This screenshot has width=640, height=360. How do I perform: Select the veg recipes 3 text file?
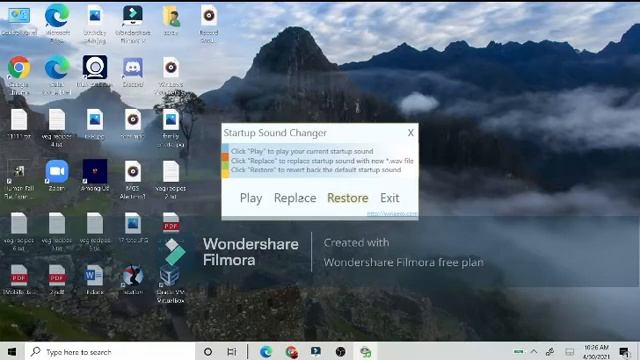57,231
